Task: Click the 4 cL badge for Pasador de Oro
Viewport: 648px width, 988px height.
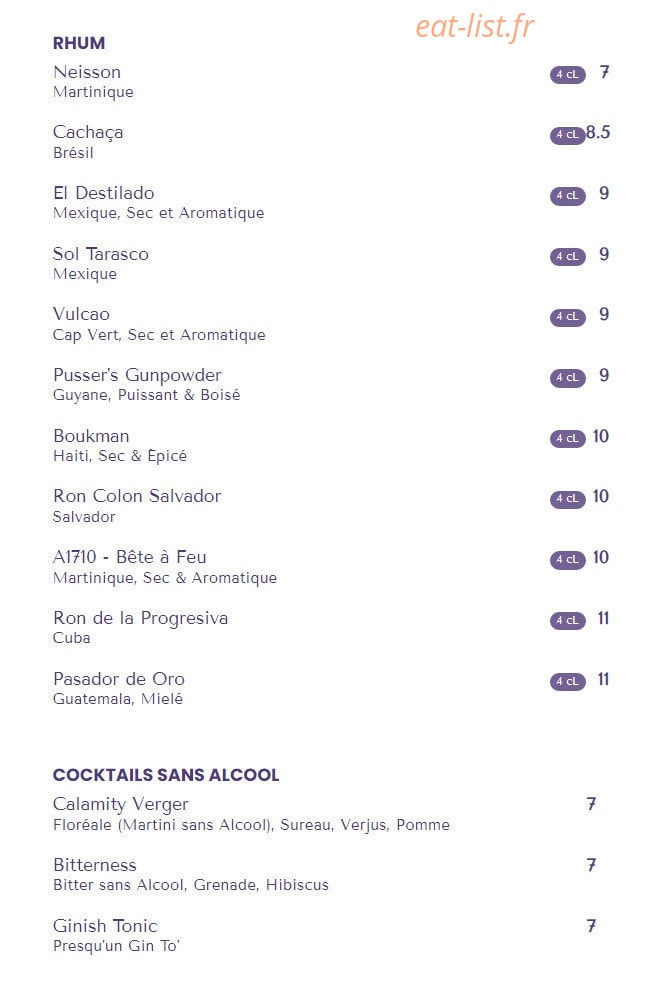Action: pos(567,682)
